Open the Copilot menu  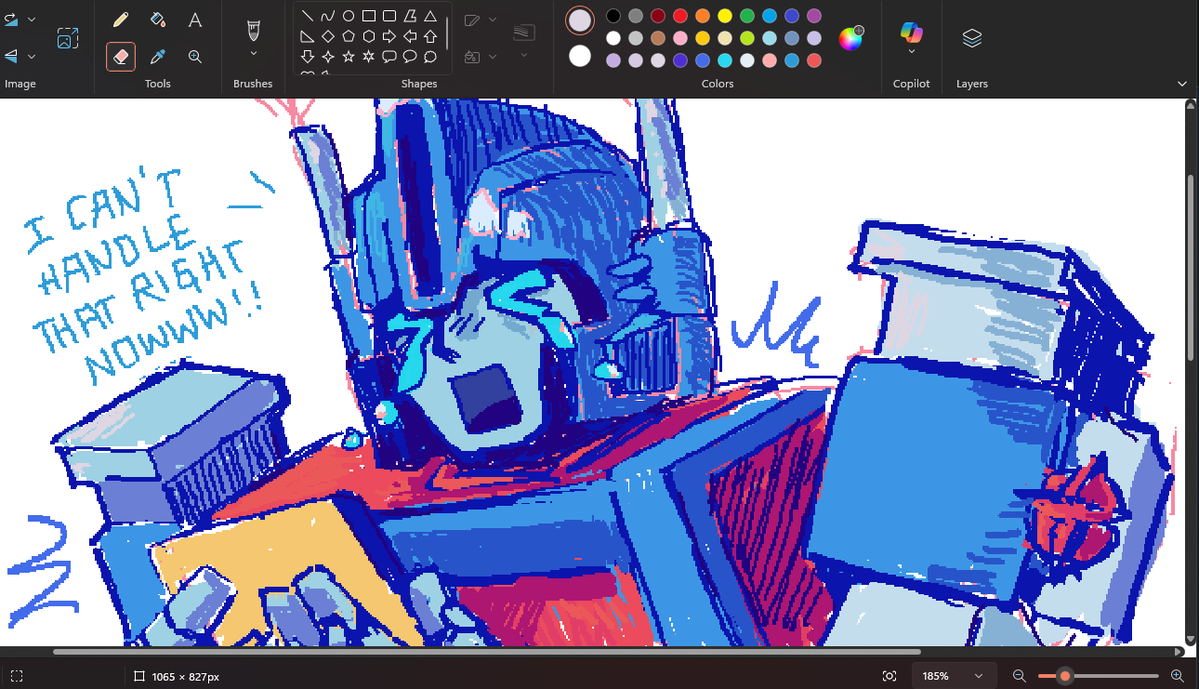tap(911, 38)
